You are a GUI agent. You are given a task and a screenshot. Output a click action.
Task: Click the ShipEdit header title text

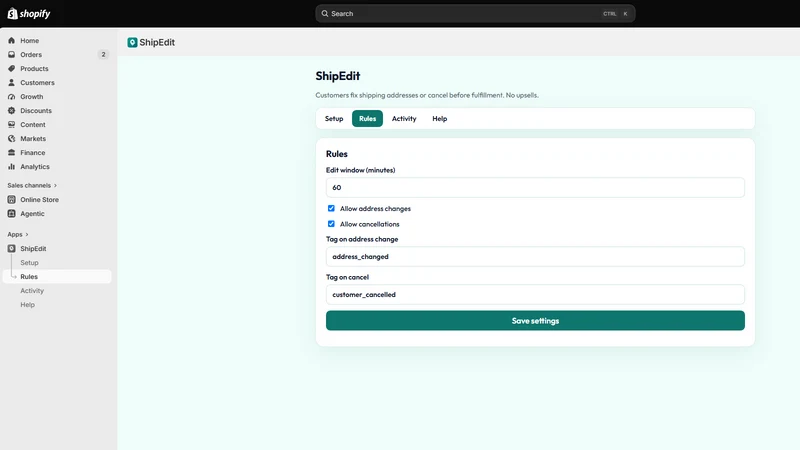[x=157, y=42]
